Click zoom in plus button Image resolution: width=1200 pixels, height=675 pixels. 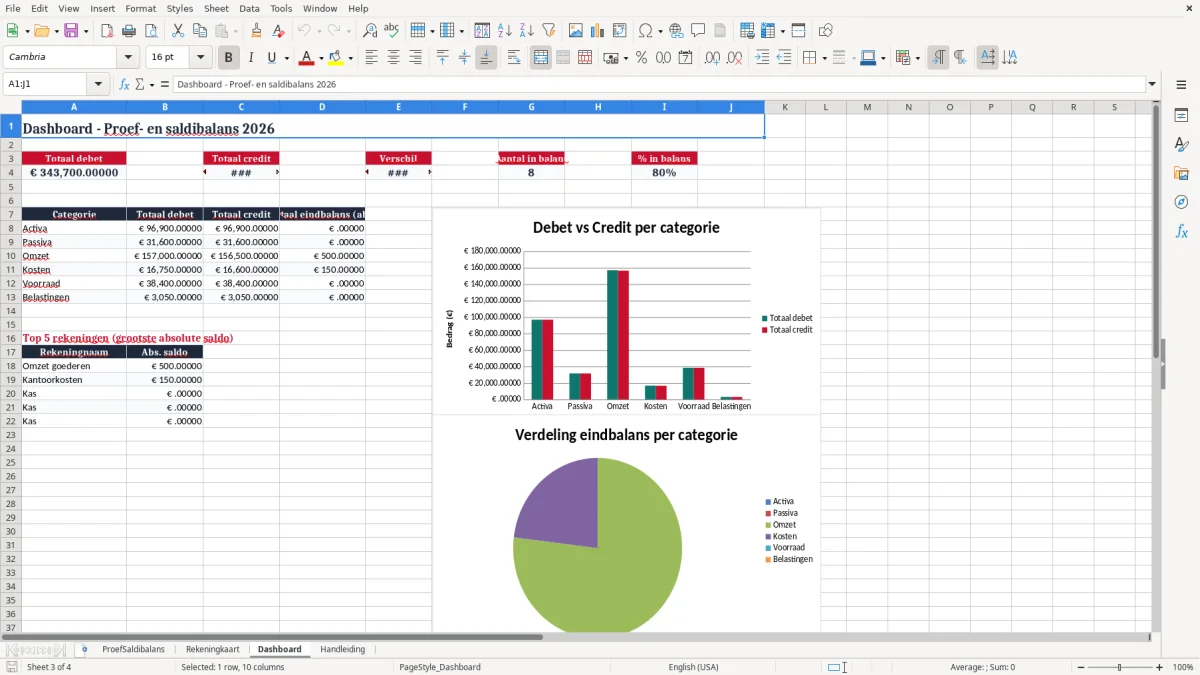click(1159, 667)
